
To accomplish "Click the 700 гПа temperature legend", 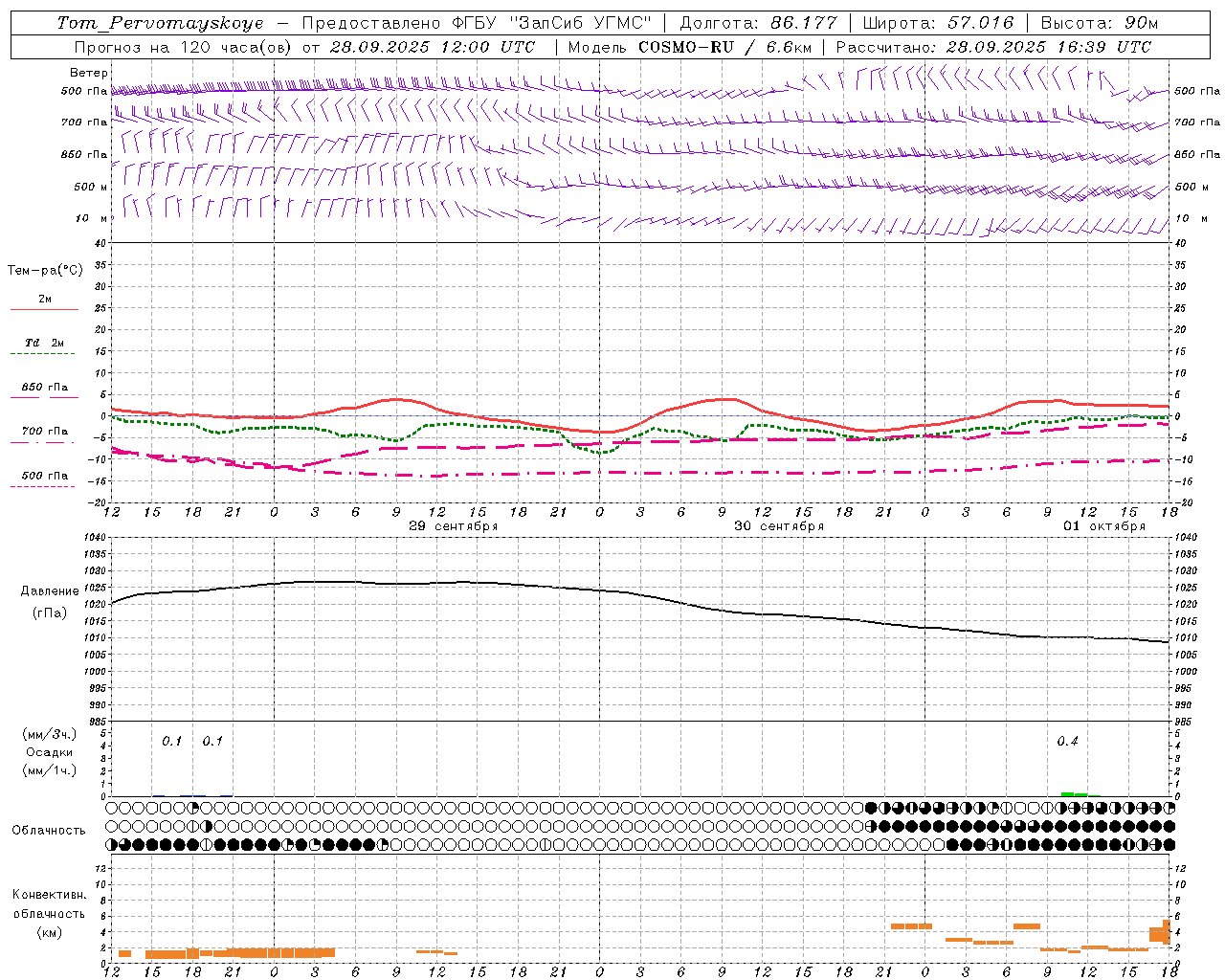I will (44, 431).
